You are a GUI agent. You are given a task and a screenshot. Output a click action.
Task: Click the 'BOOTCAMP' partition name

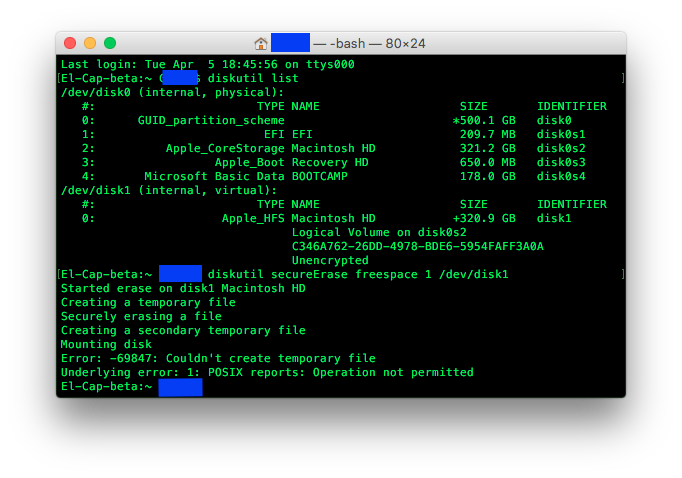coord(320,176)
